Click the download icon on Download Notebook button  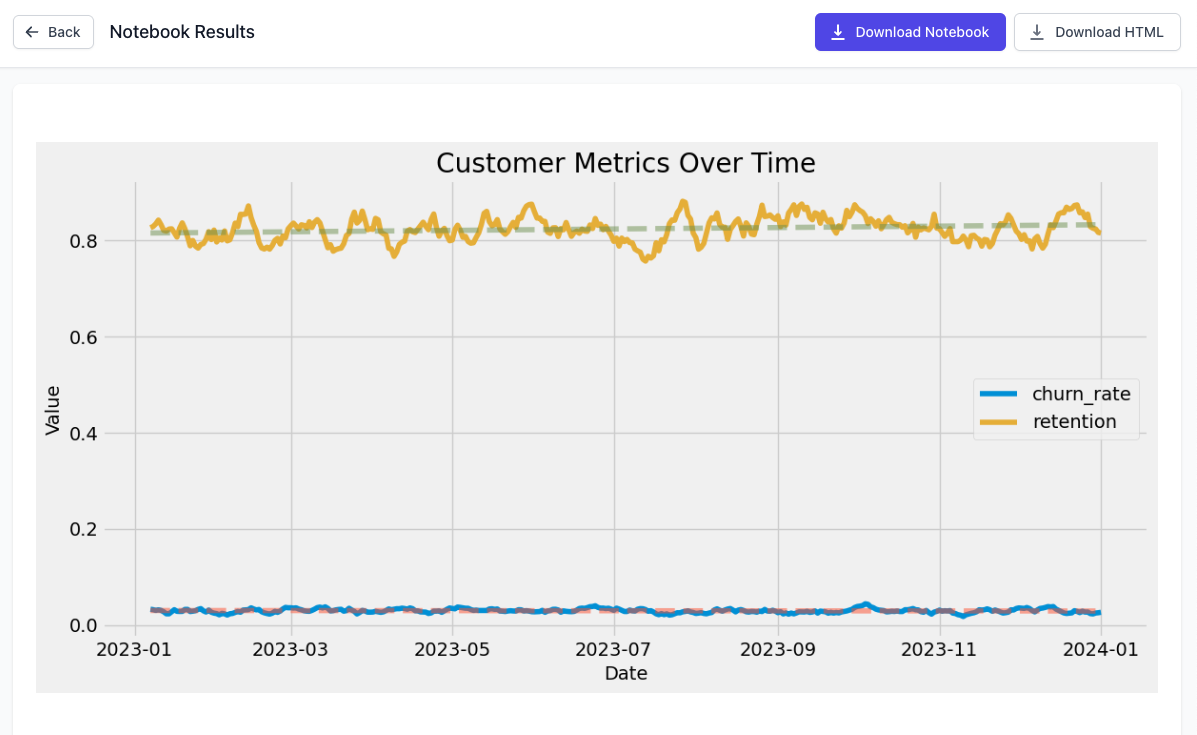837,31
